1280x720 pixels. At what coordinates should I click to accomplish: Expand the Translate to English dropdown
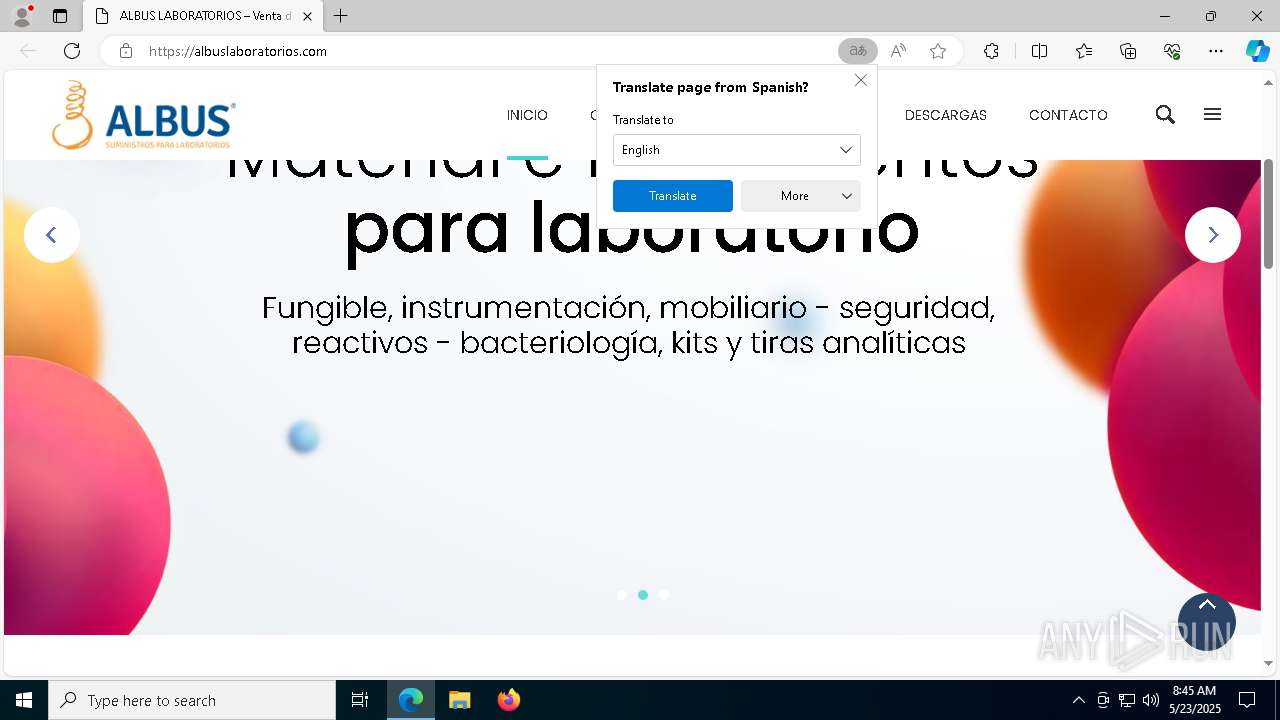pyautogui.click(x=737, y=150)
